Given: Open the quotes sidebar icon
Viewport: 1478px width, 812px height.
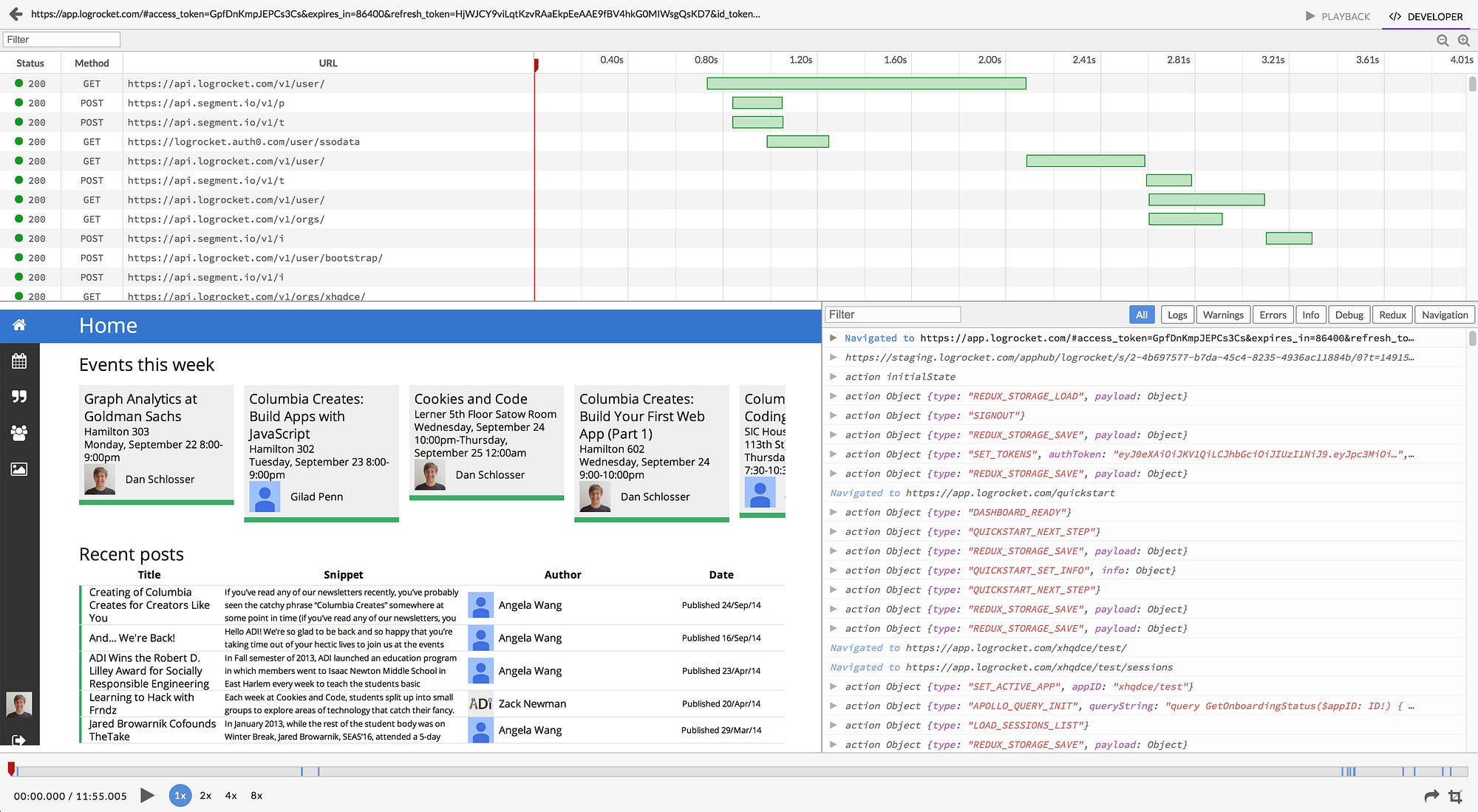Looking at the screenshot, I should point(19,397).
